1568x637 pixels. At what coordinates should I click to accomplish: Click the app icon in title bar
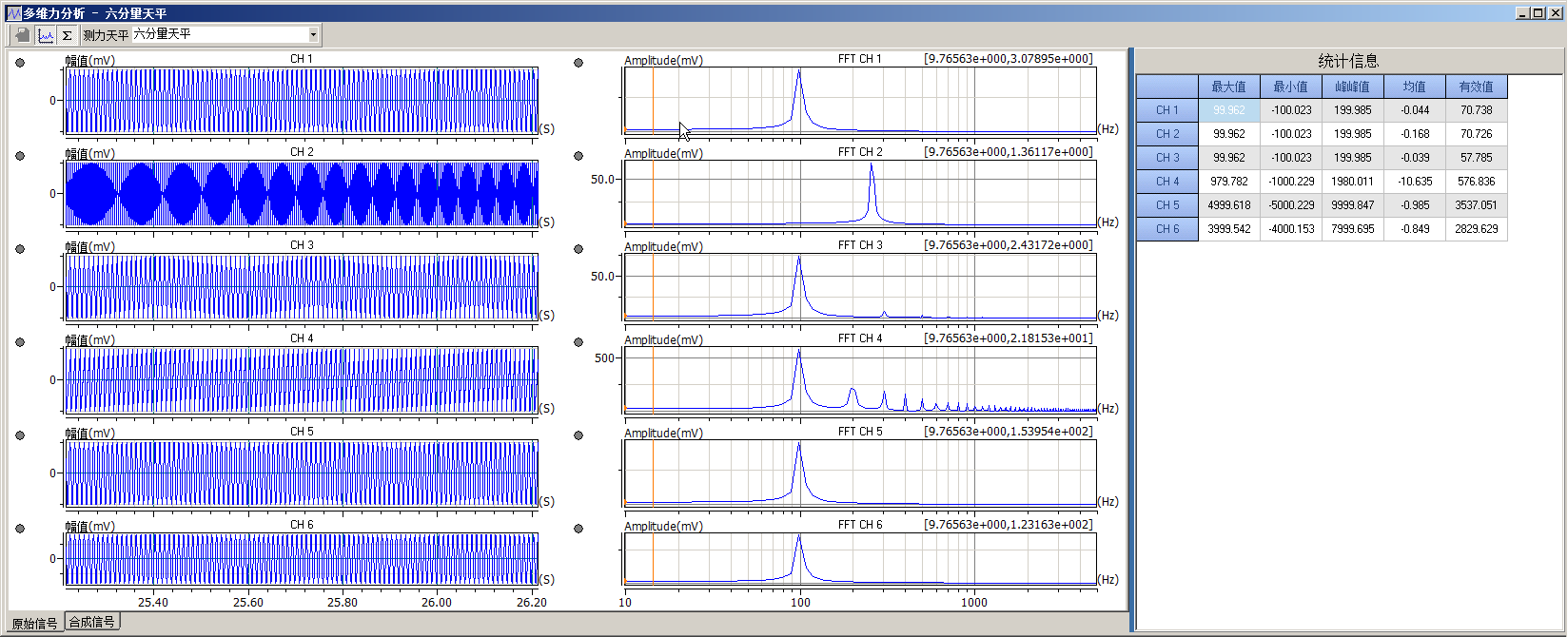tap(12, 13)
